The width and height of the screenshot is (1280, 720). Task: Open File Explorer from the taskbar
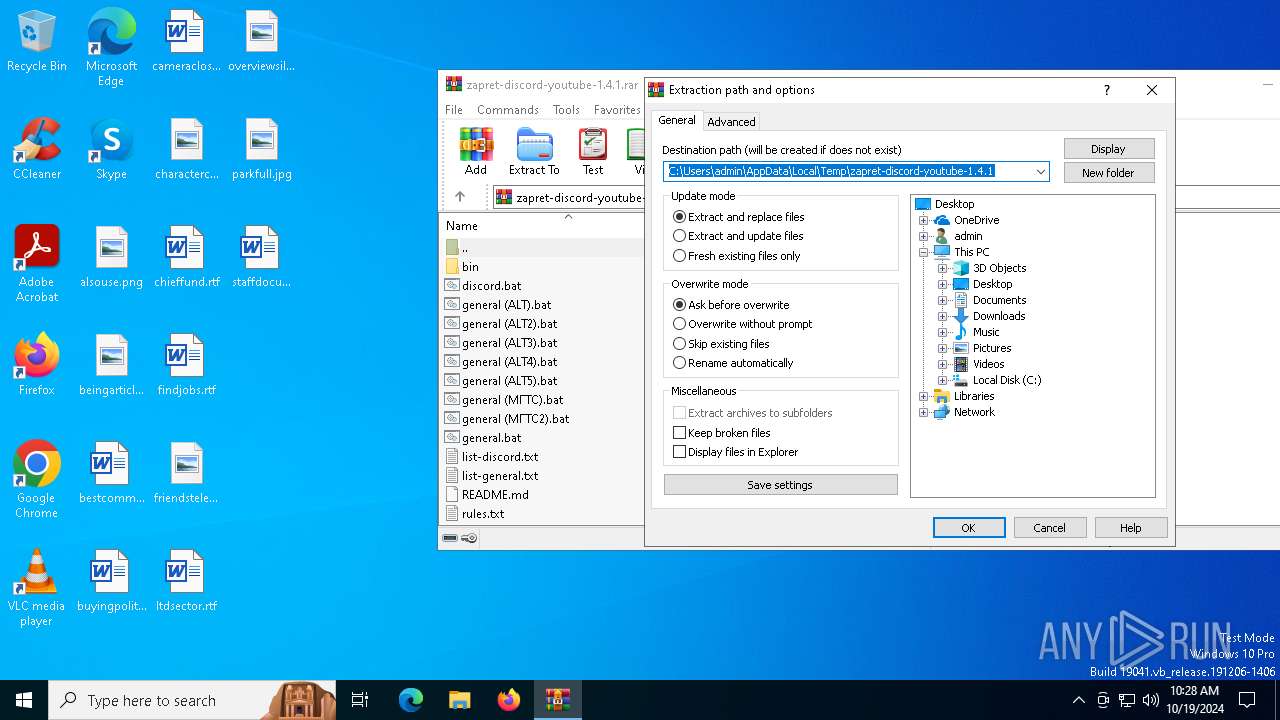459,700
